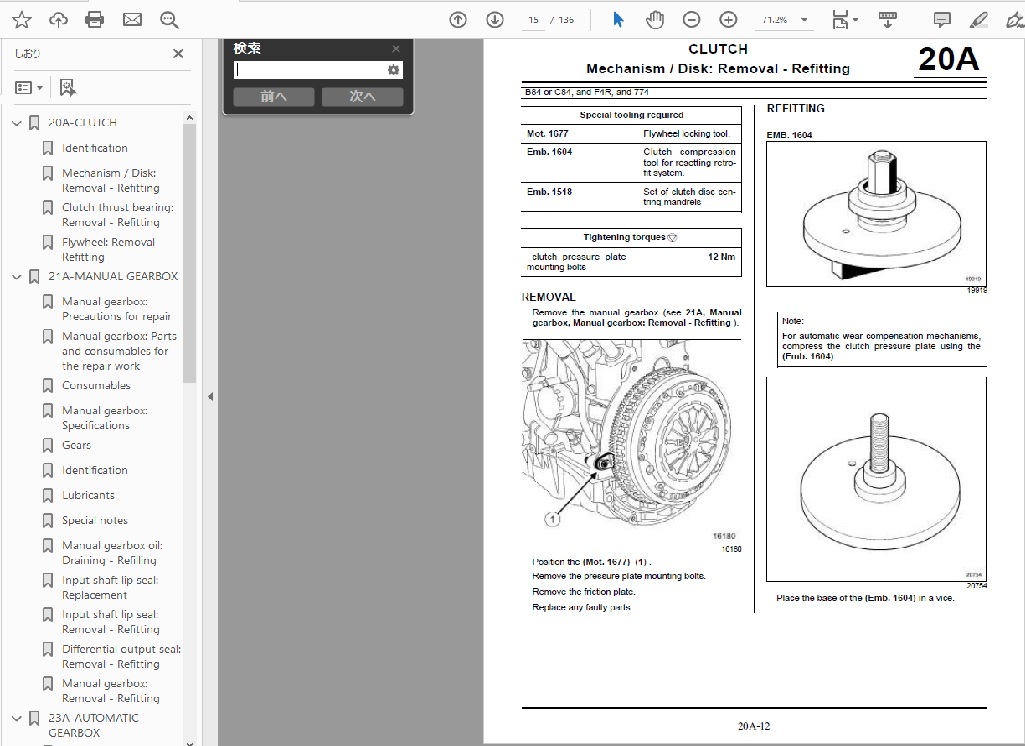Collapse the 20A-CLUTCH bookmark section
Screen dimensions: 1025x746
coord(17,123)
